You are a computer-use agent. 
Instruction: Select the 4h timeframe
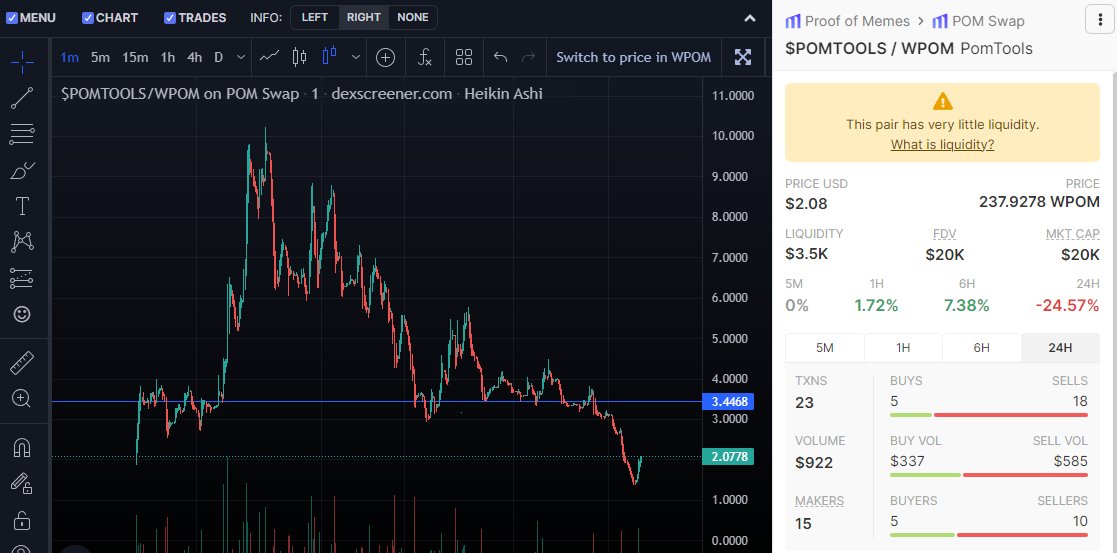click(194, 57)
